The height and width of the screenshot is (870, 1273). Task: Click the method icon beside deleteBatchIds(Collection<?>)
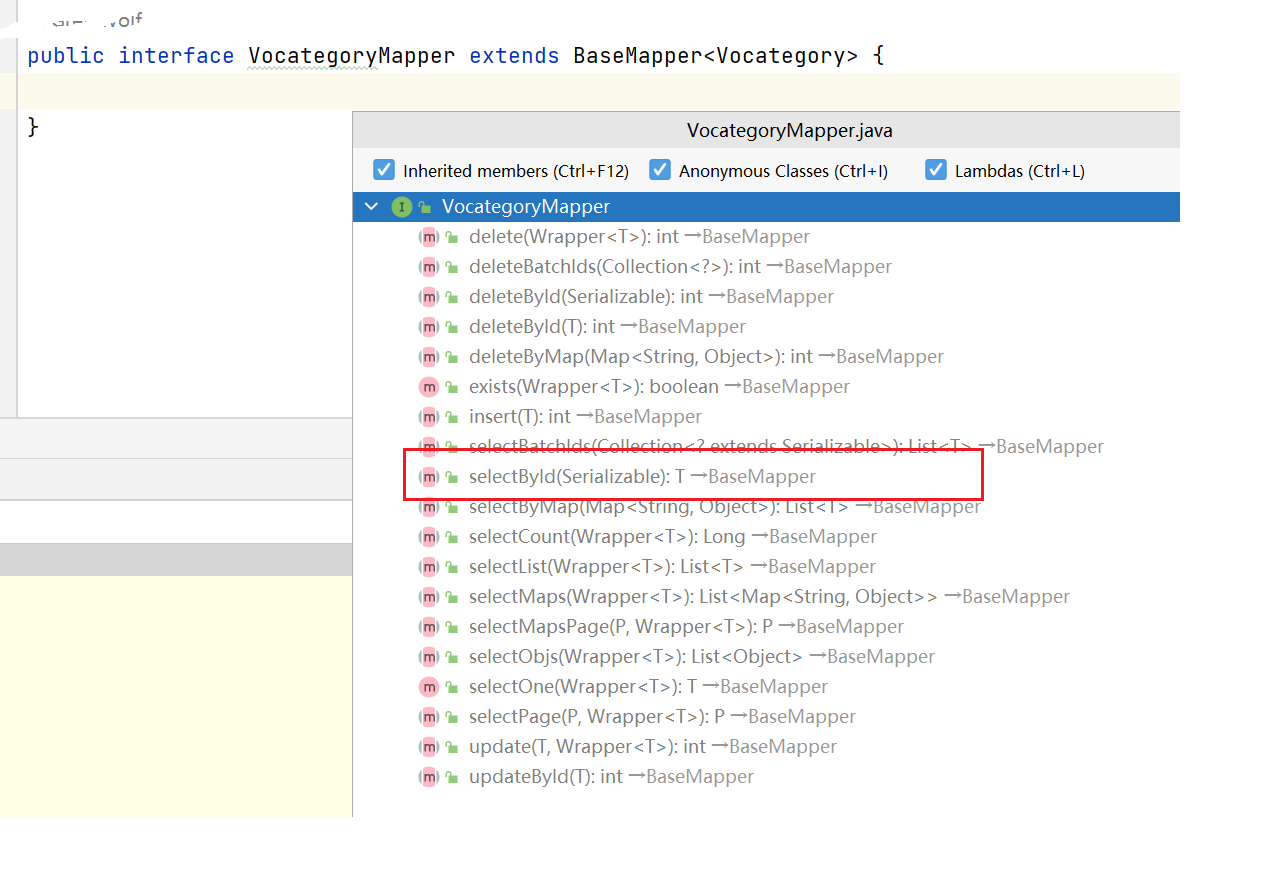pos(429,267)
